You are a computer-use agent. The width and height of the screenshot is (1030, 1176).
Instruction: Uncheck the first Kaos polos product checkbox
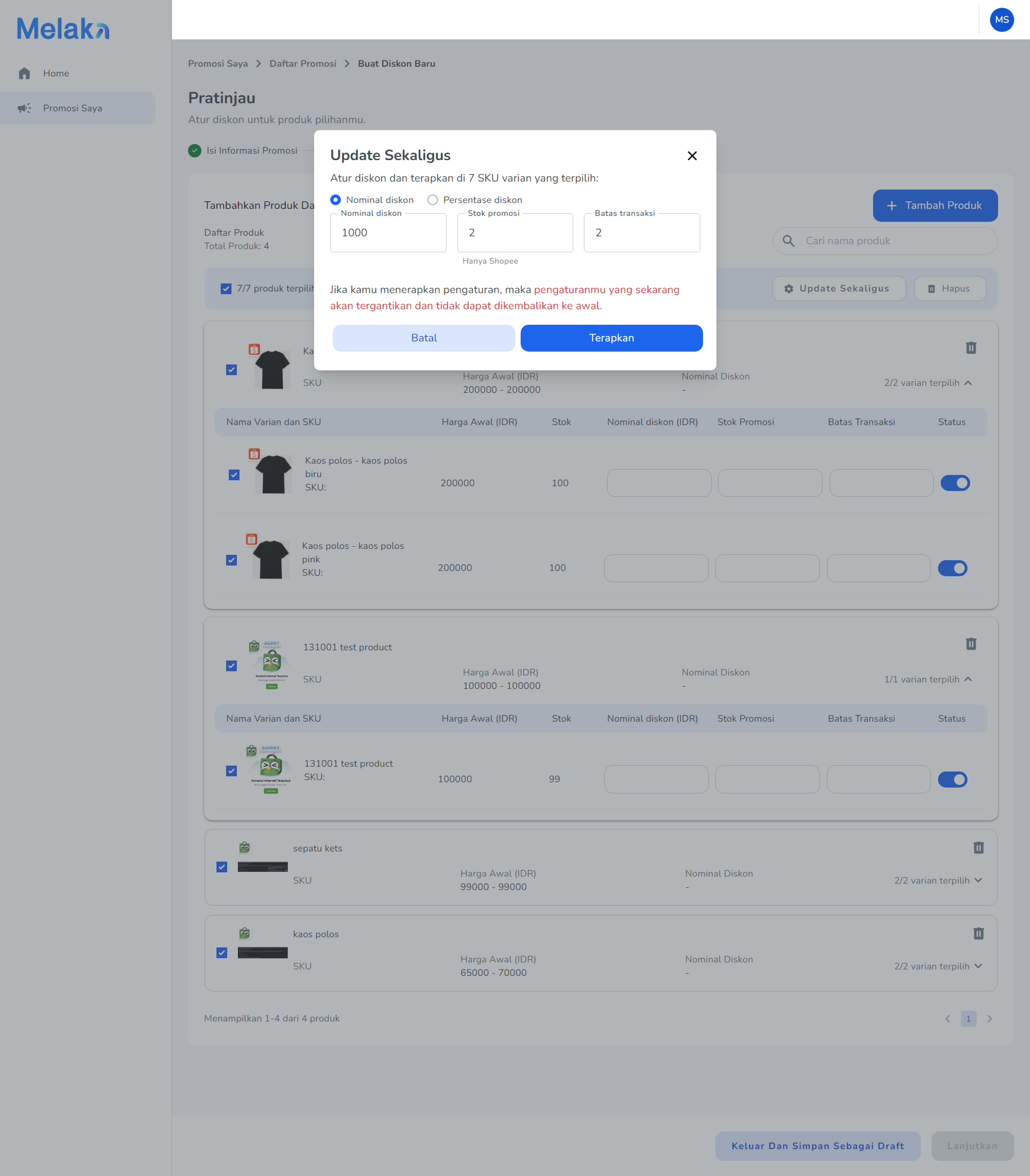pos(232,370)
